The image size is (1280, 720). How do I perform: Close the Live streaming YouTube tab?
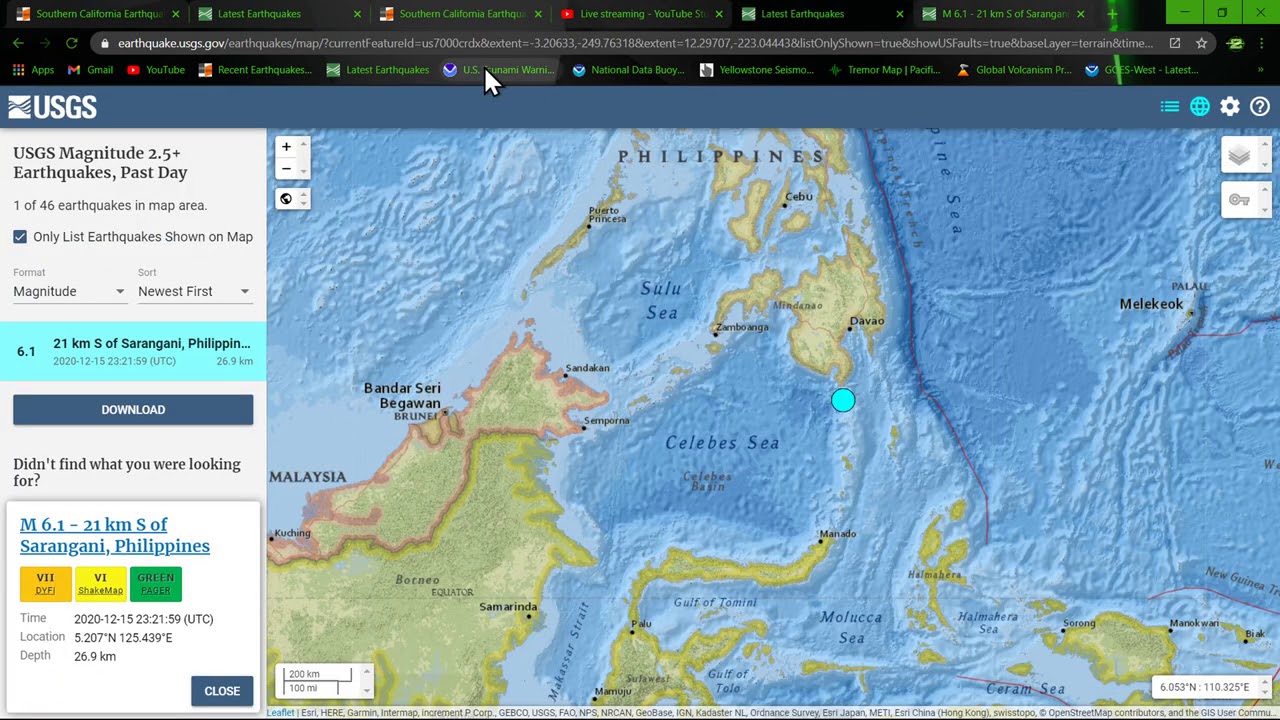pyautogui.click(x=719, y=14)
